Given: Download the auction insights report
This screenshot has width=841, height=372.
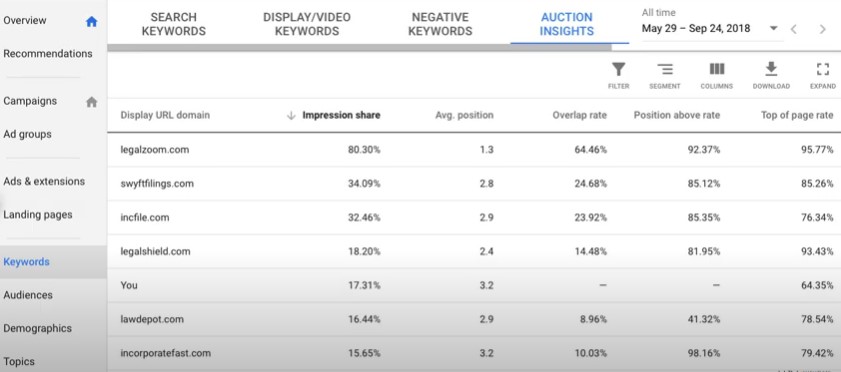Looking at the screenshot, I should coord(771,76).
